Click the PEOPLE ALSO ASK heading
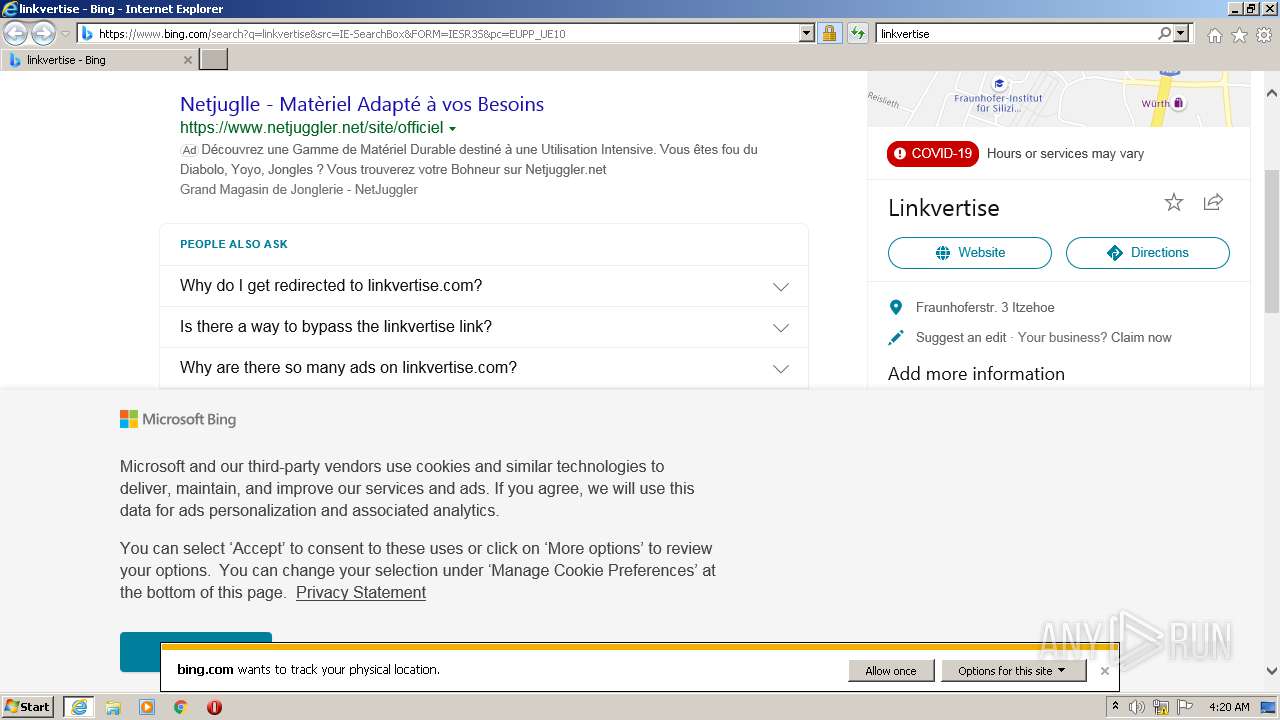 [234, 244]
